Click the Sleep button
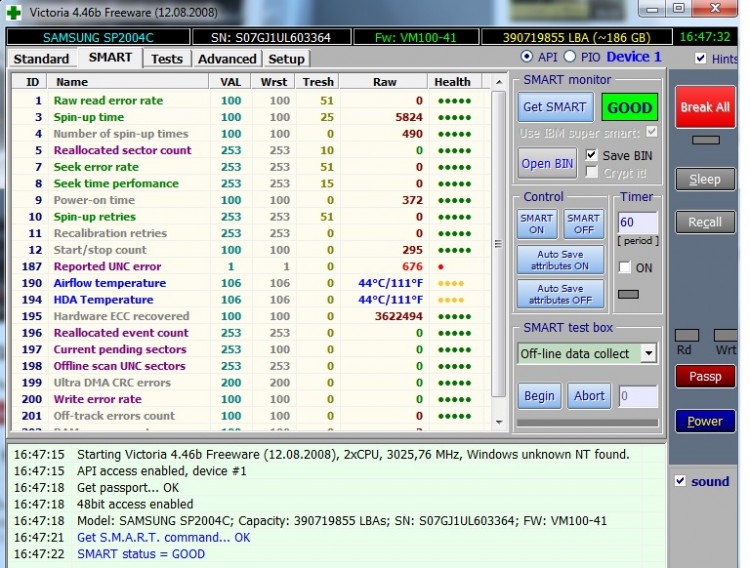 click(705, 179)
